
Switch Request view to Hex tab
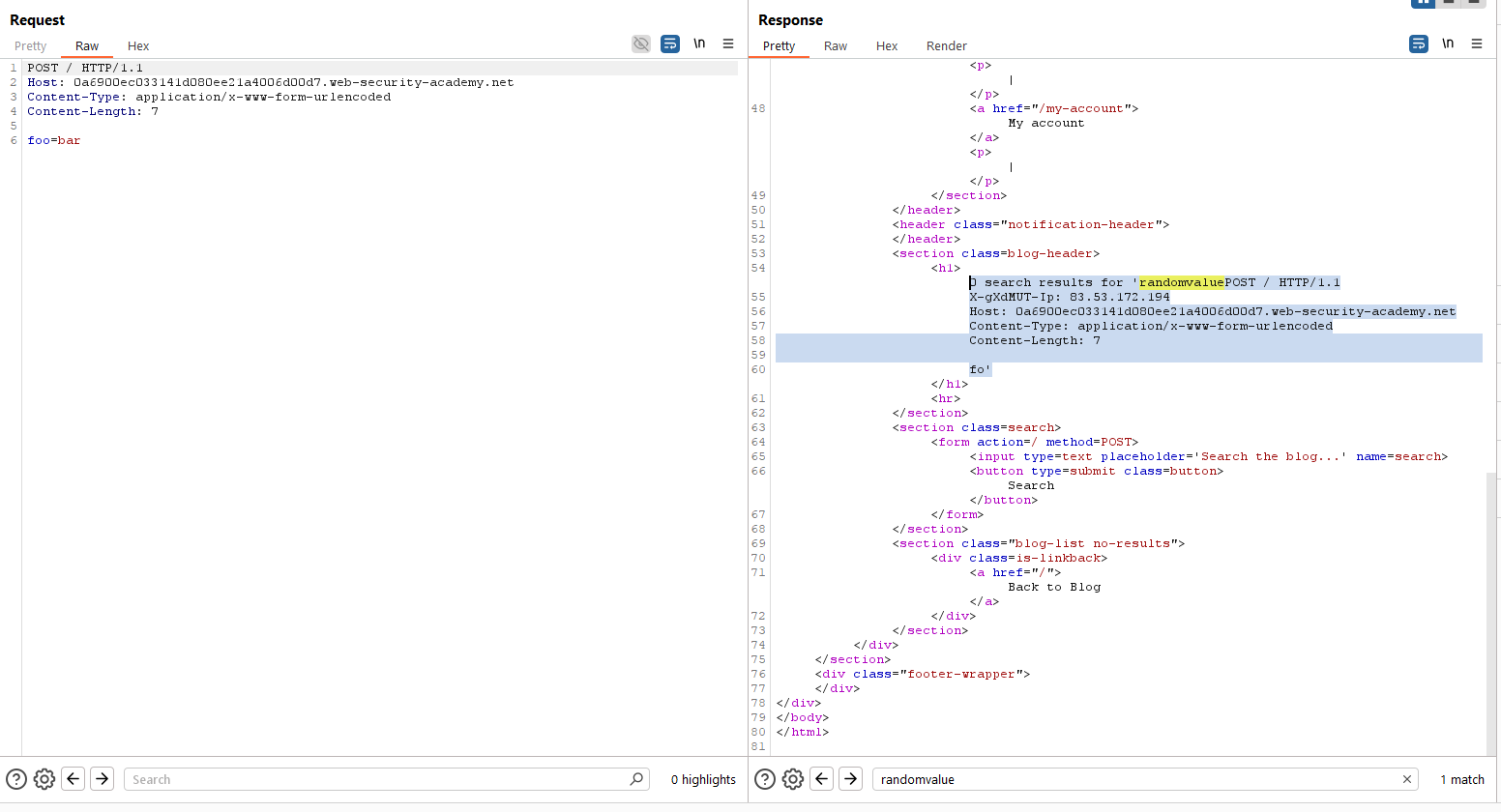[138, 45]
